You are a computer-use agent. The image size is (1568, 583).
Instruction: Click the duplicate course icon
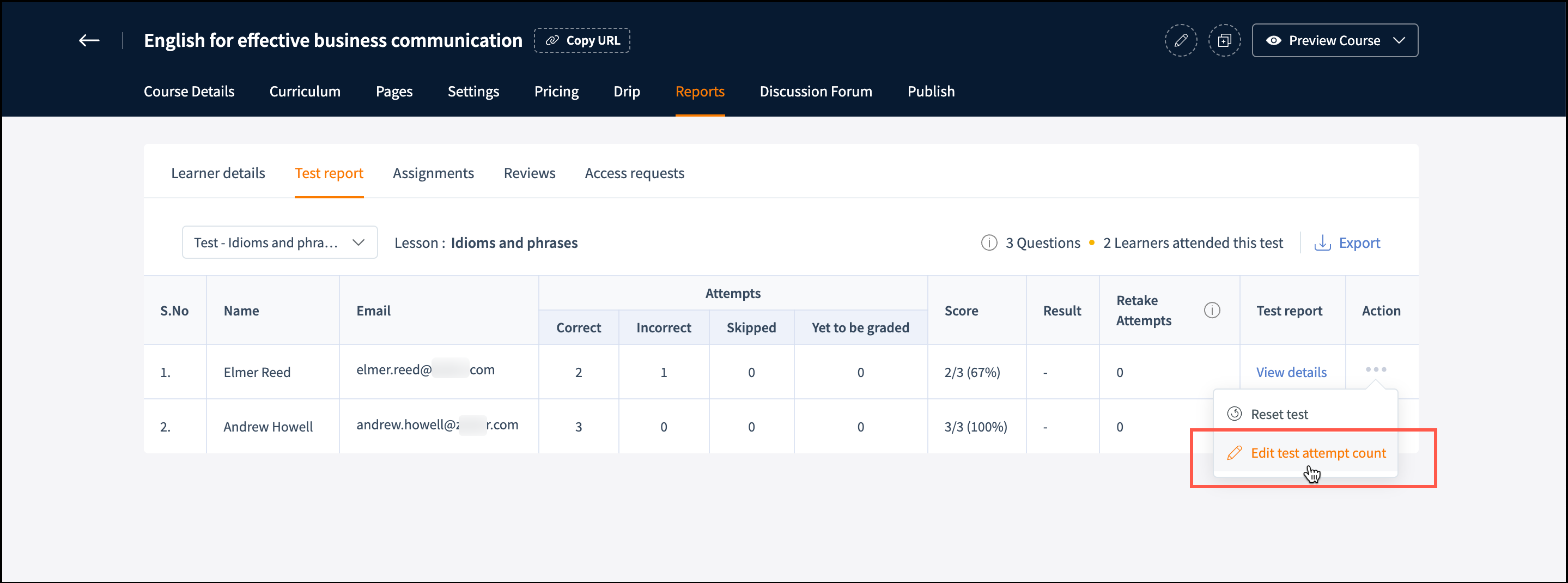click(1224, 41)
